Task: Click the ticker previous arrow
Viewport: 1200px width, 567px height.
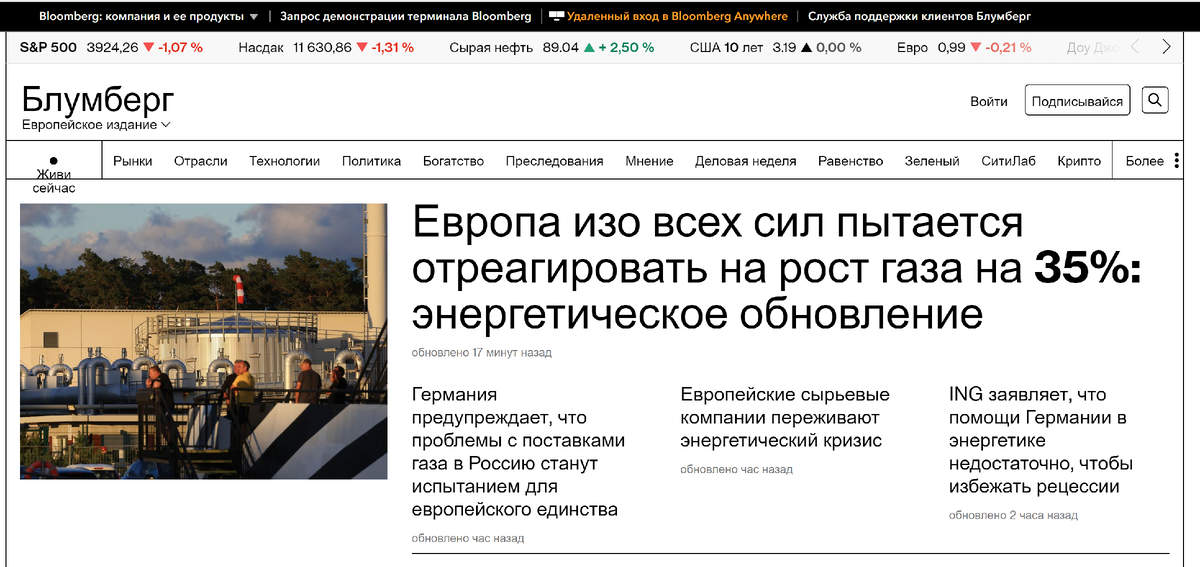Action: [x=1135, y=47]
